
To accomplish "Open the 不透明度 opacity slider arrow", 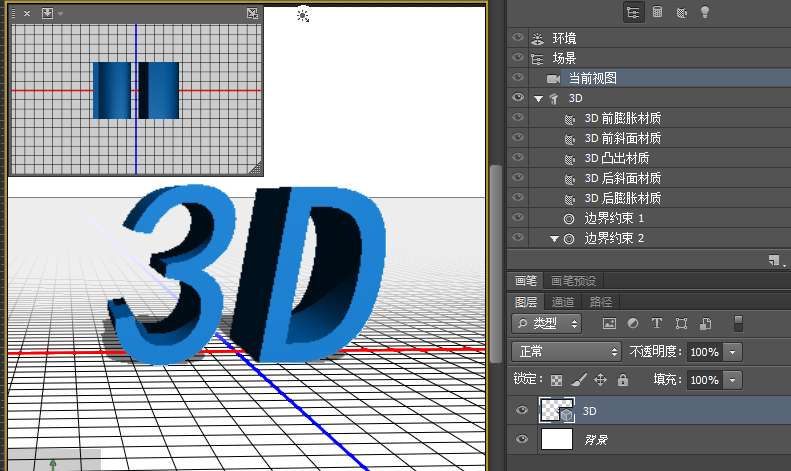I will point(733,352).
